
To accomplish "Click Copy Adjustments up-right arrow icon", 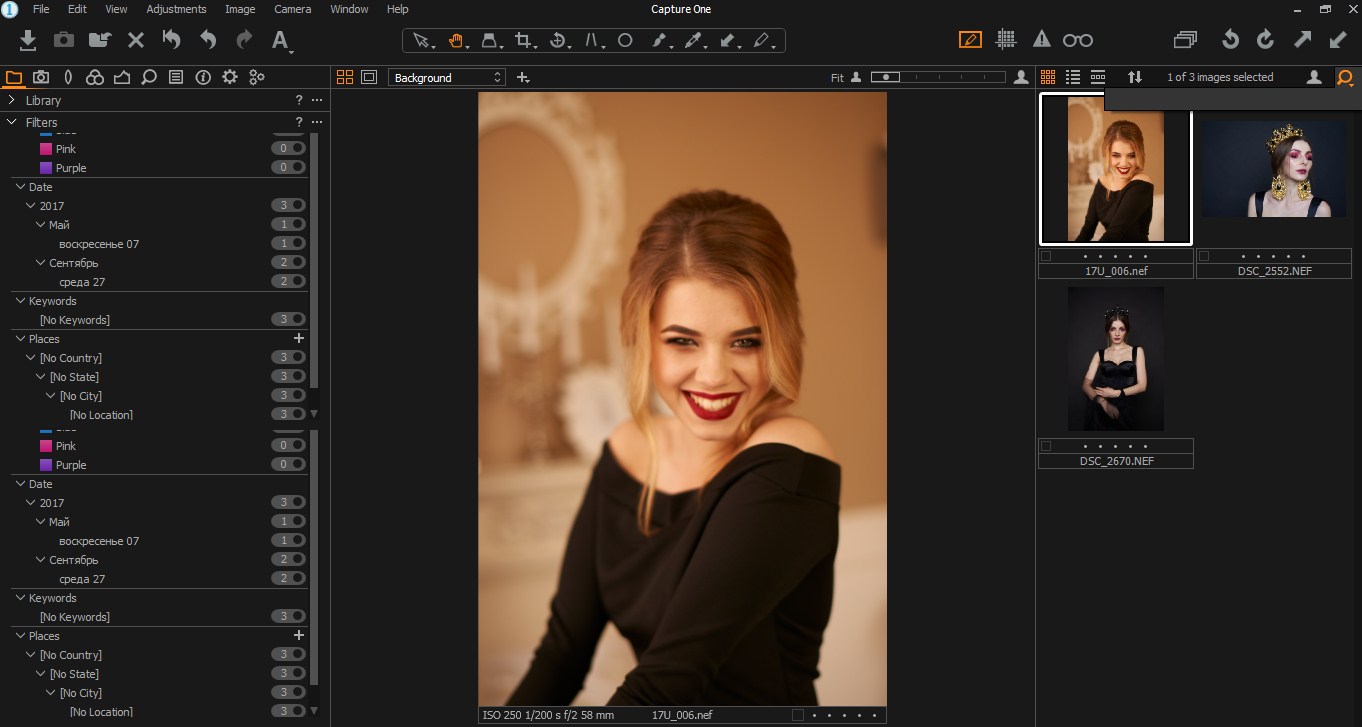I will click(1302, 40).
